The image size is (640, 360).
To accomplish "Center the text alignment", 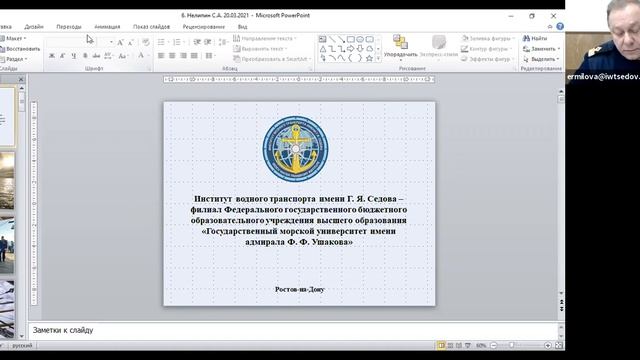I will (x=172, y=56).
